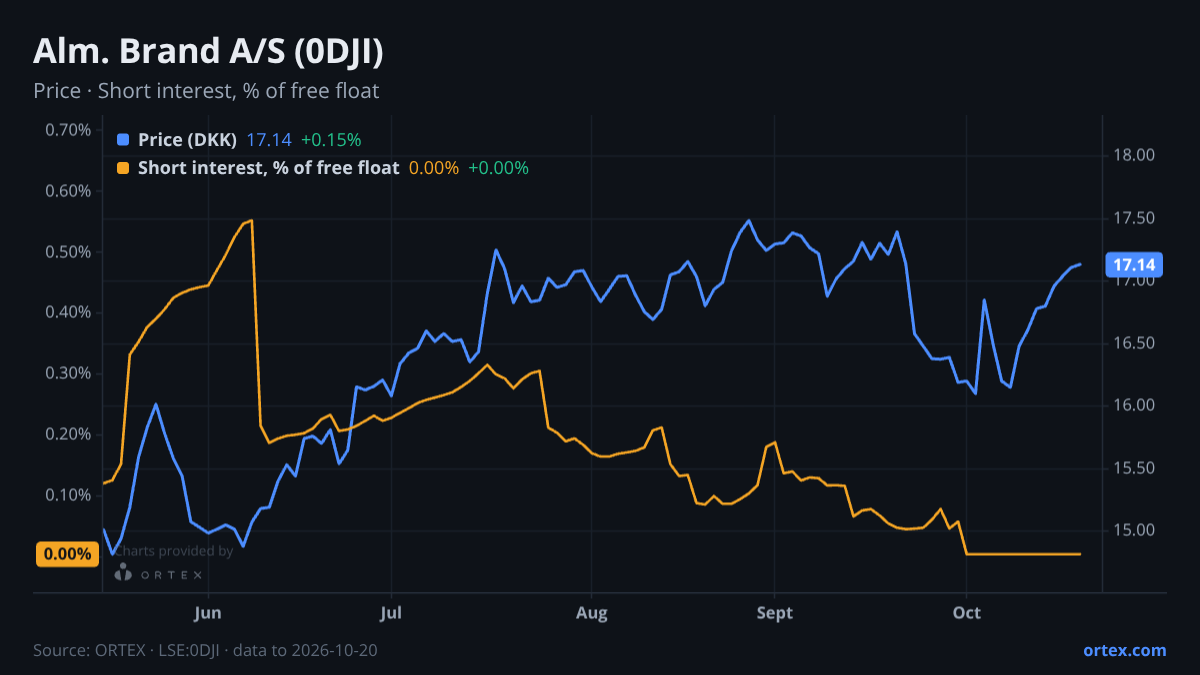Screen dimensions: 1200x675
Task: Click the 0.00% short interest legend value
Action: coord(433,168)
